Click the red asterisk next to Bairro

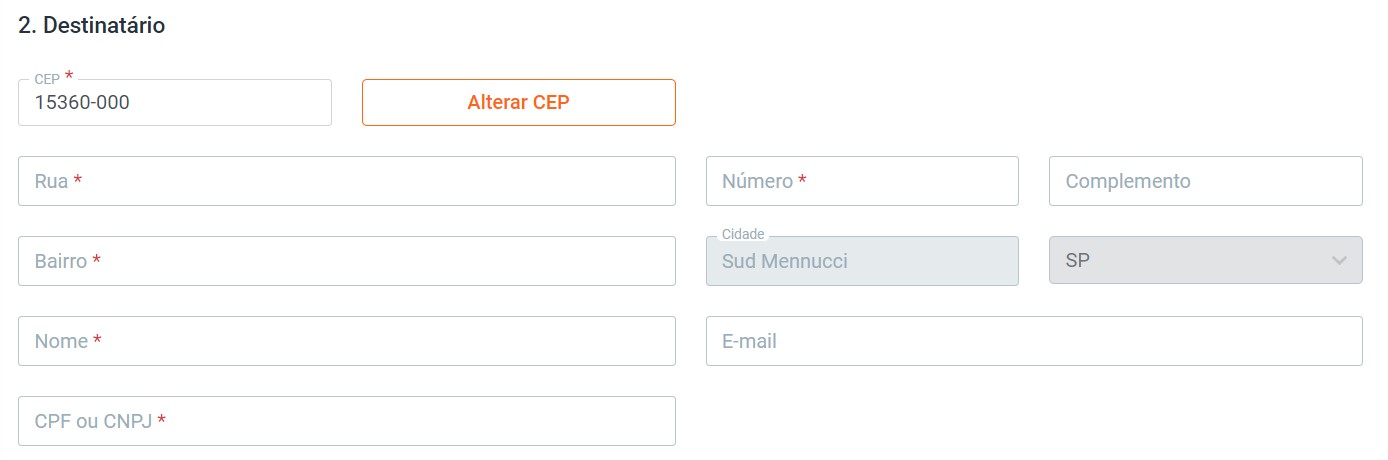coord(96,261)
